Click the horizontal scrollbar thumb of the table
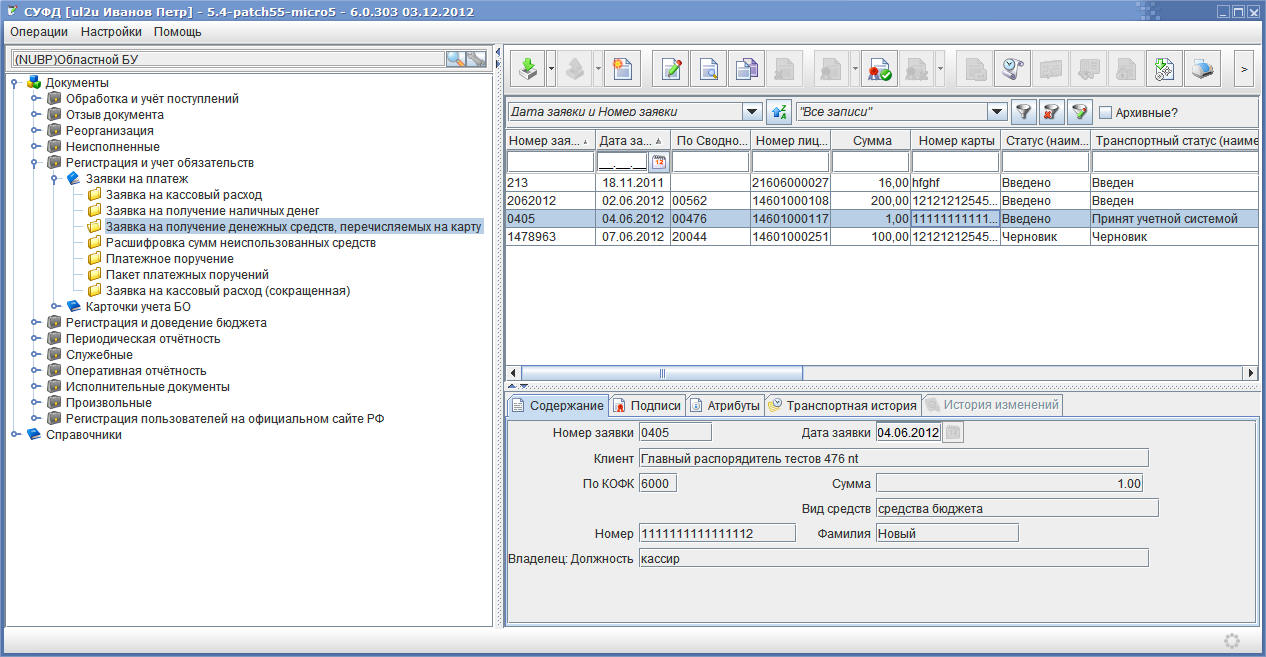 tap(661, 373)
